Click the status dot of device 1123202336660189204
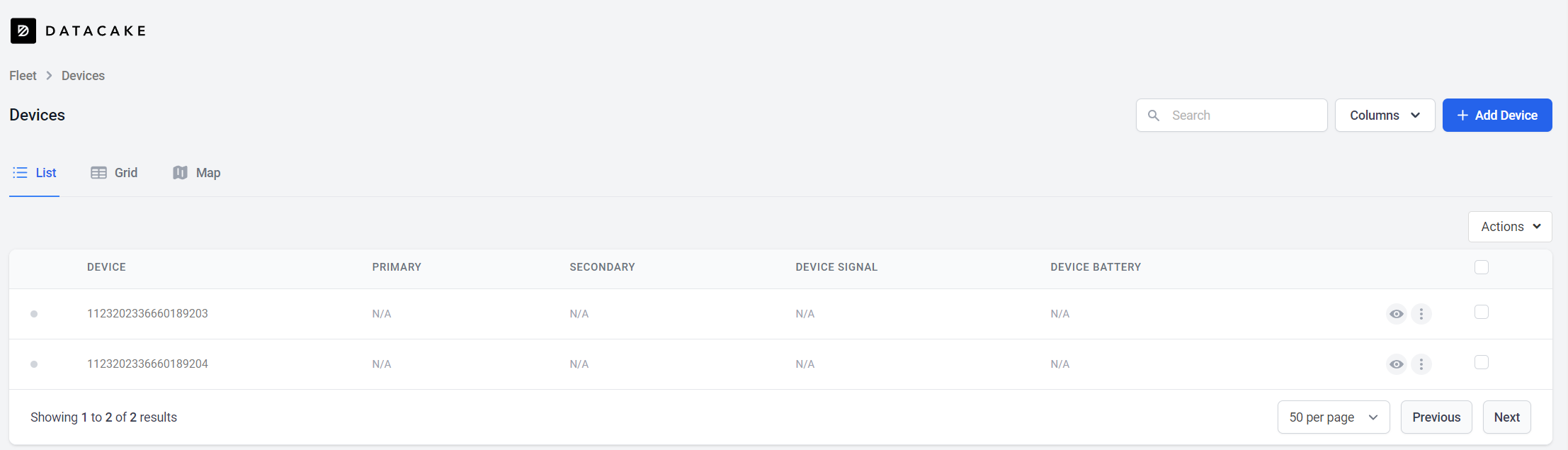 click(34, 364)
